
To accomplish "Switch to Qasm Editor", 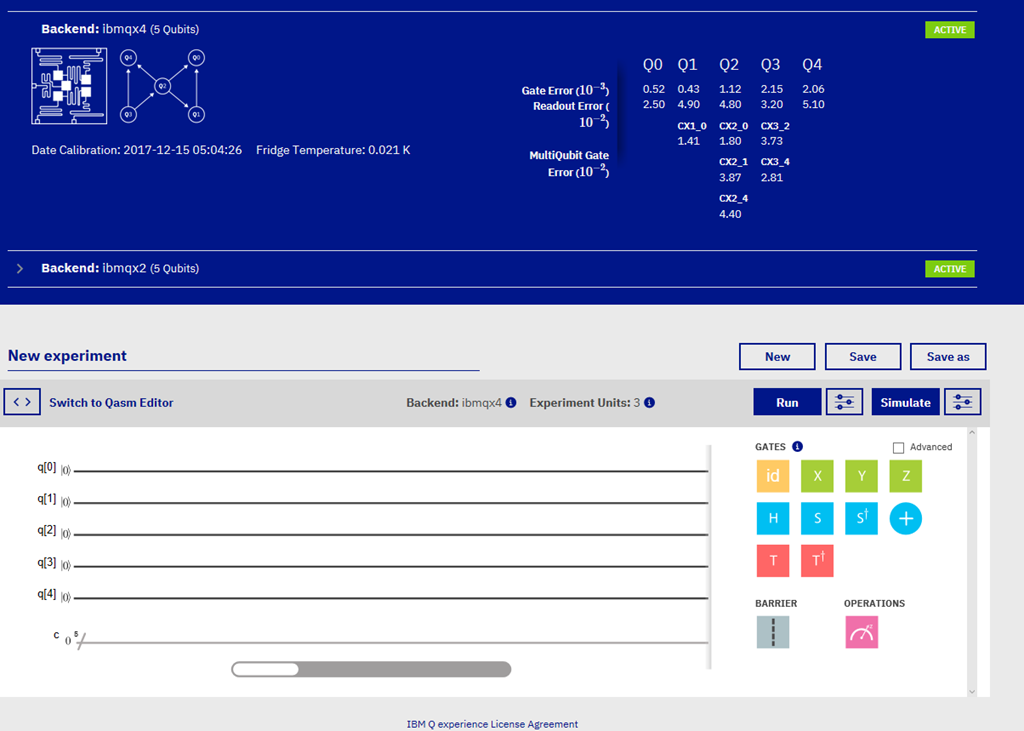I will pos(111,402).
